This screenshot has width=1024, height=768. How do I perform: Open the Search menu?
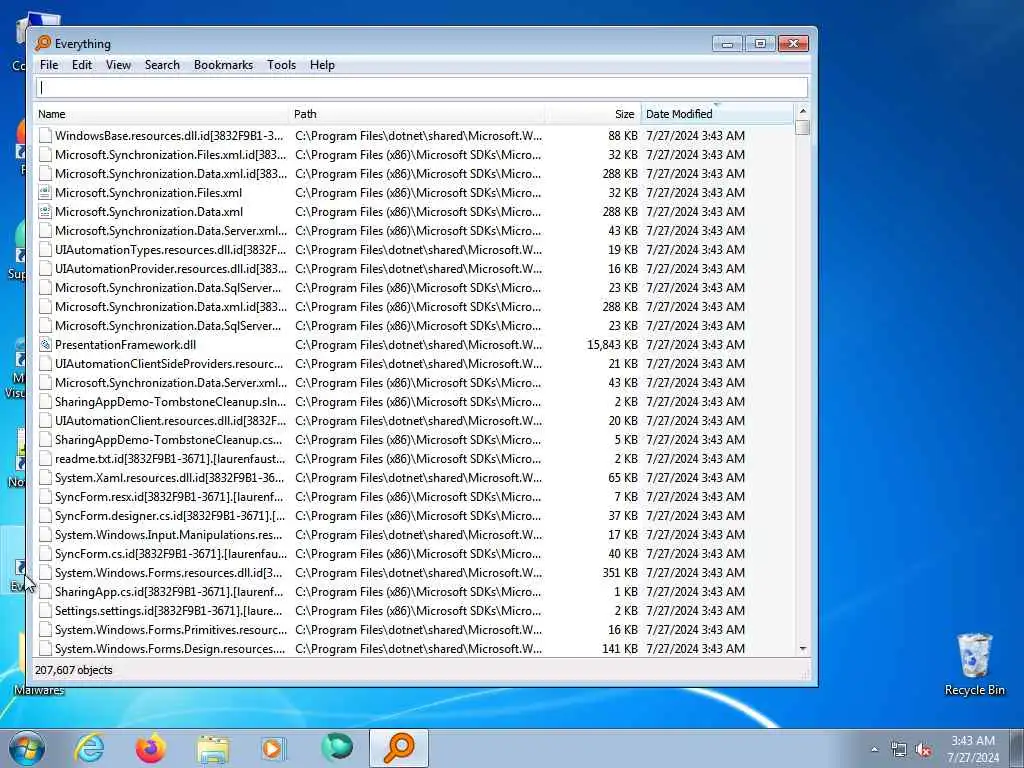click(x=162, y=65)
